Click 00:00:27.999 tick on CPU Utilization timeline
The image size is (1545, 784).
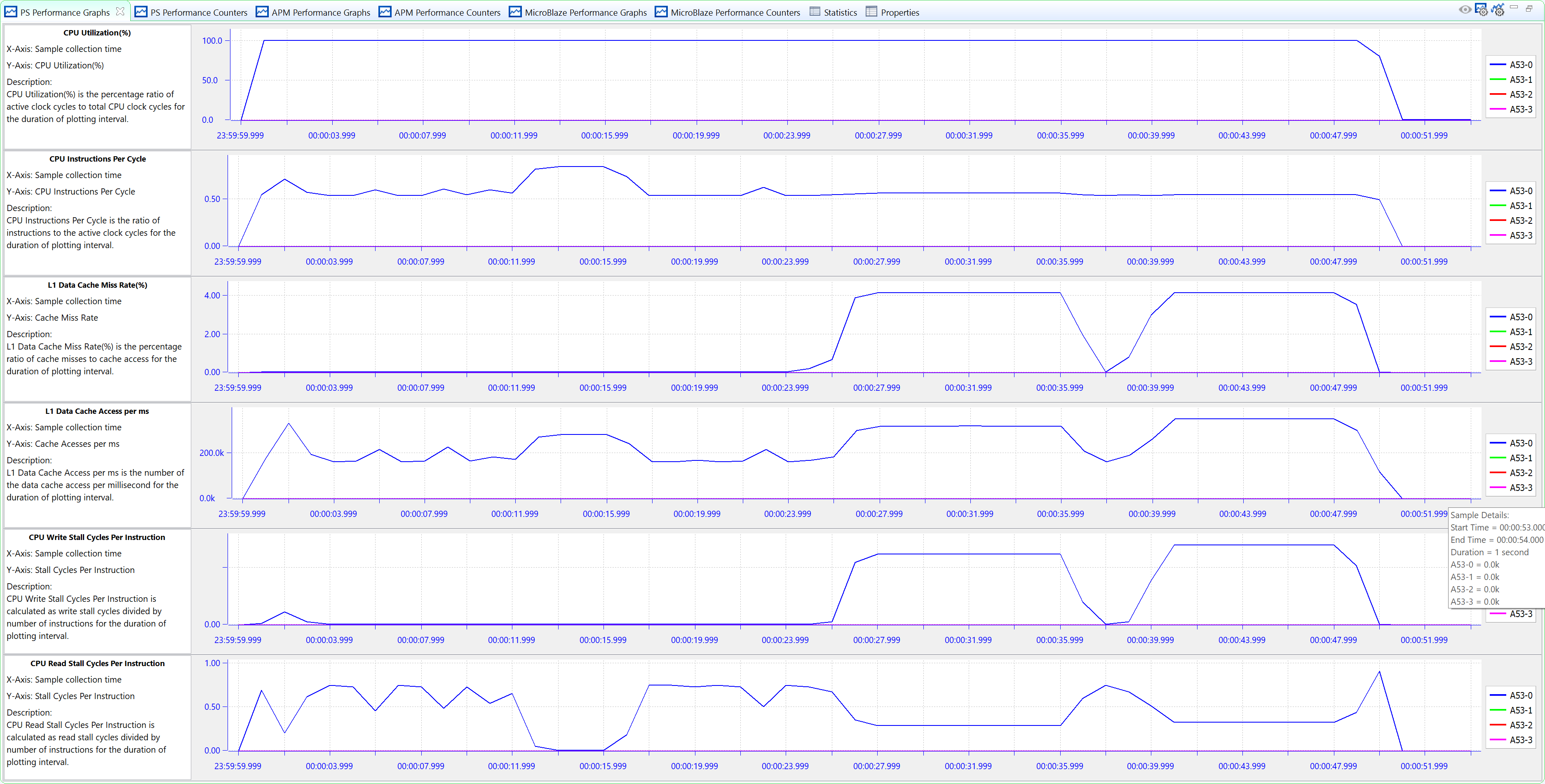(x=878, y=136)
